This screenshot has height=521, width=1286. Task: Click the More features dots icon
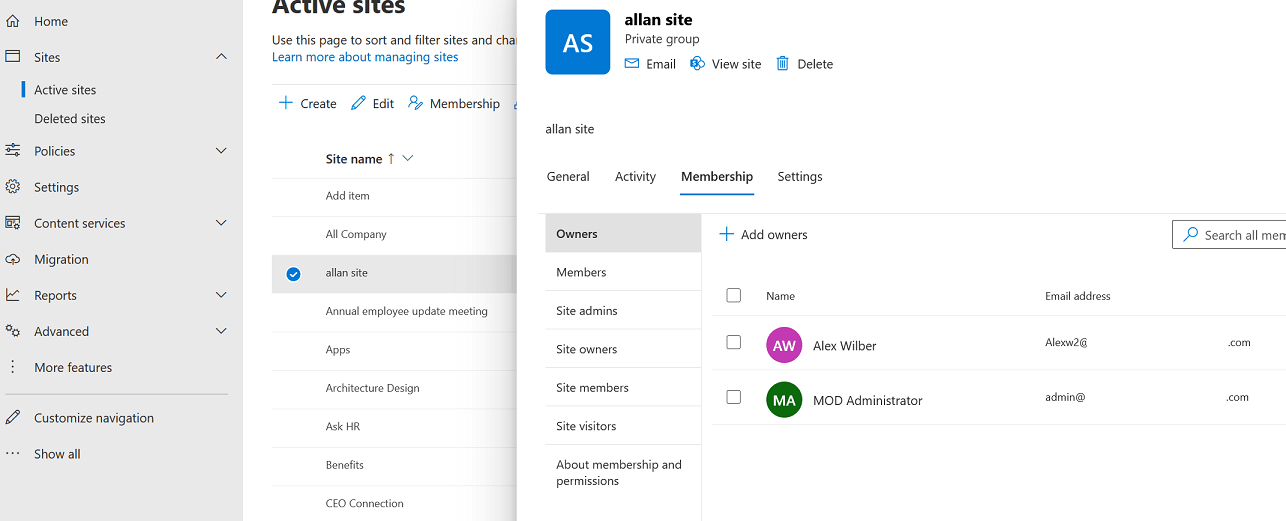pyautogui.click(x=13, y=367)
